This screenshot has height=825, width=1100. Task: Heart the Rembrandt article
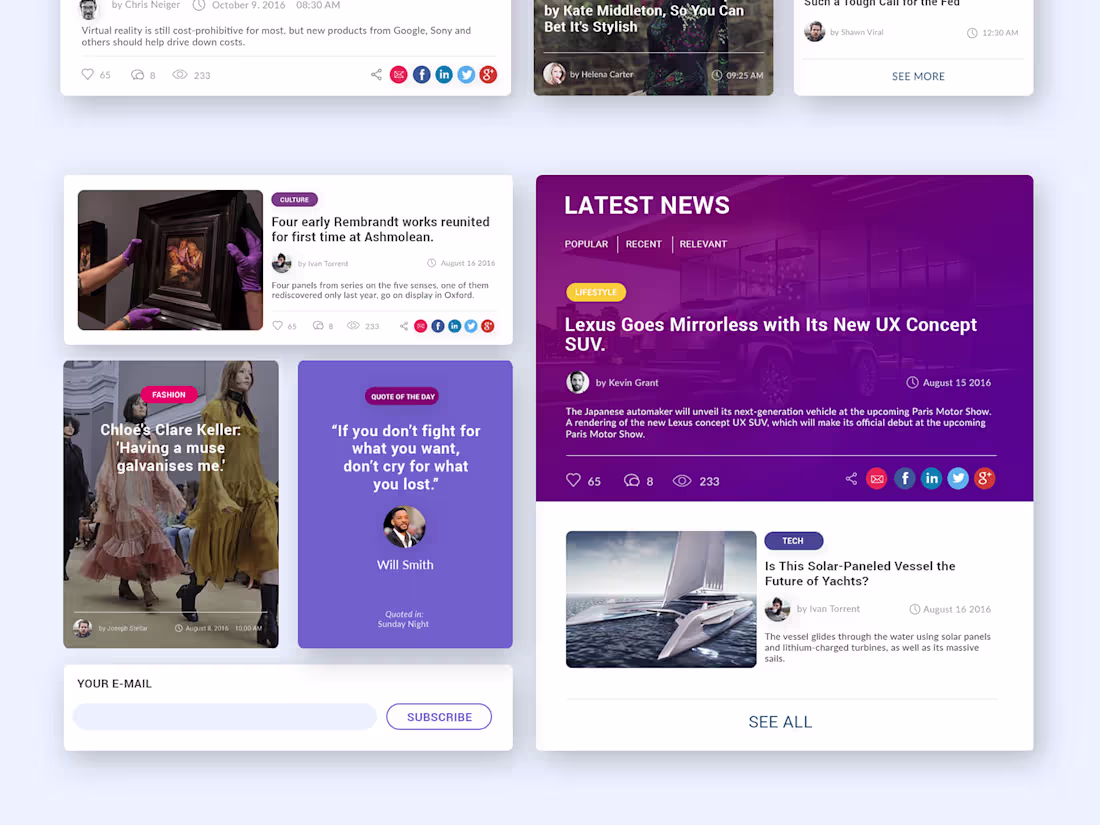[279, 326]
